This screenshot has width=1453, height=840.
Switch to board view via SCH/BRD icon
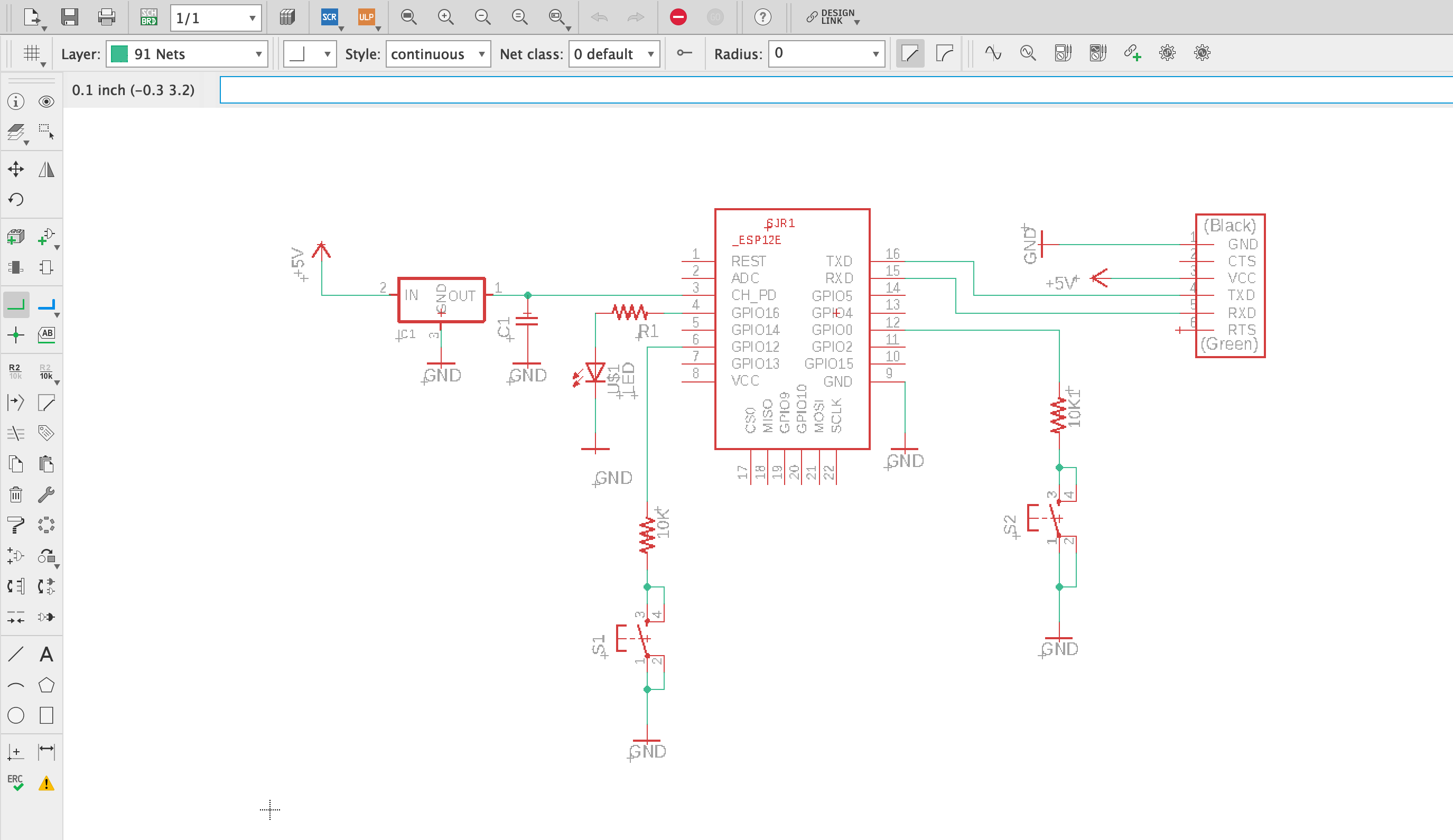149,17
